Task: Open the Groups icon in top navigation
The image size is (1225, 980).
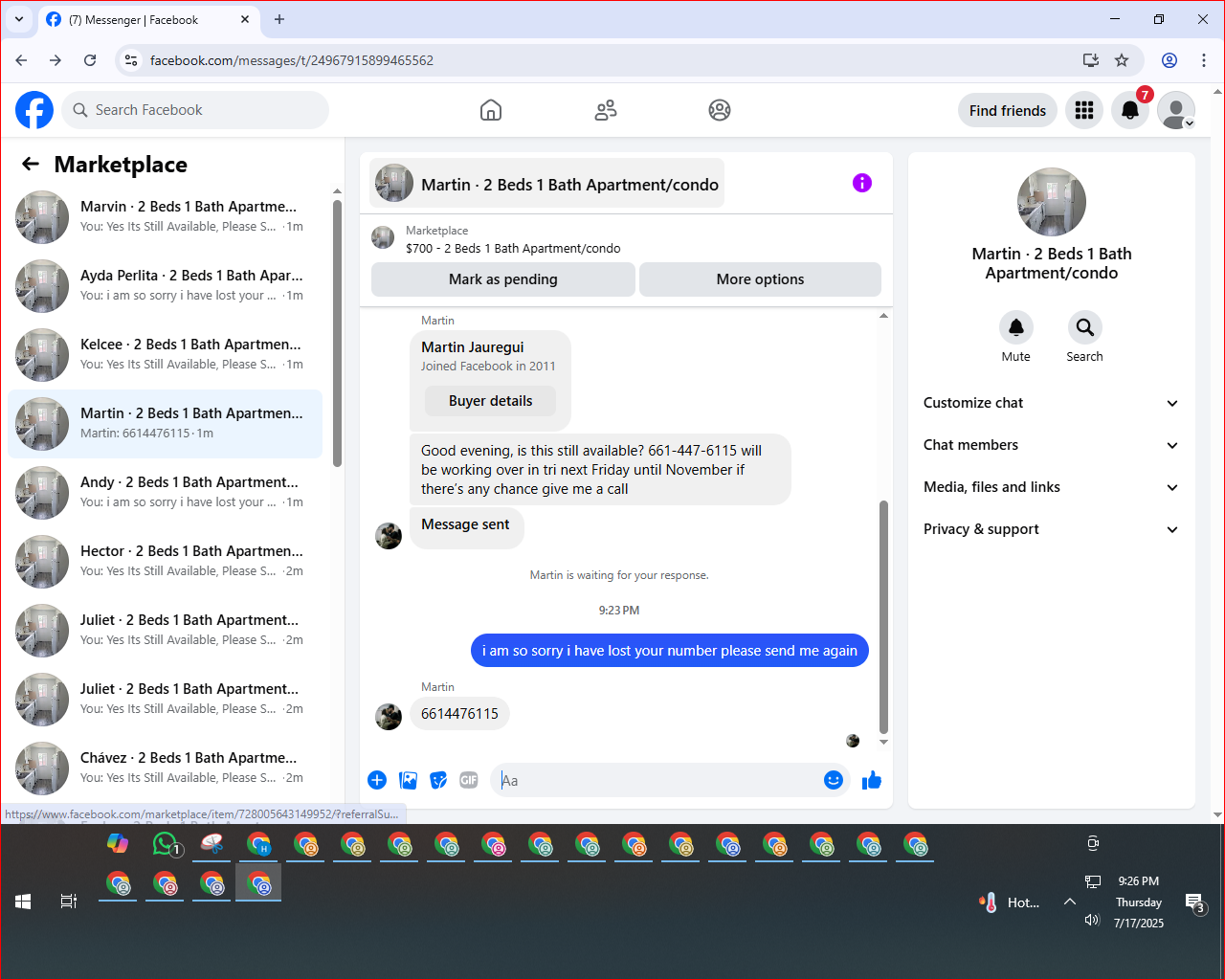Action: click(720, 110)
